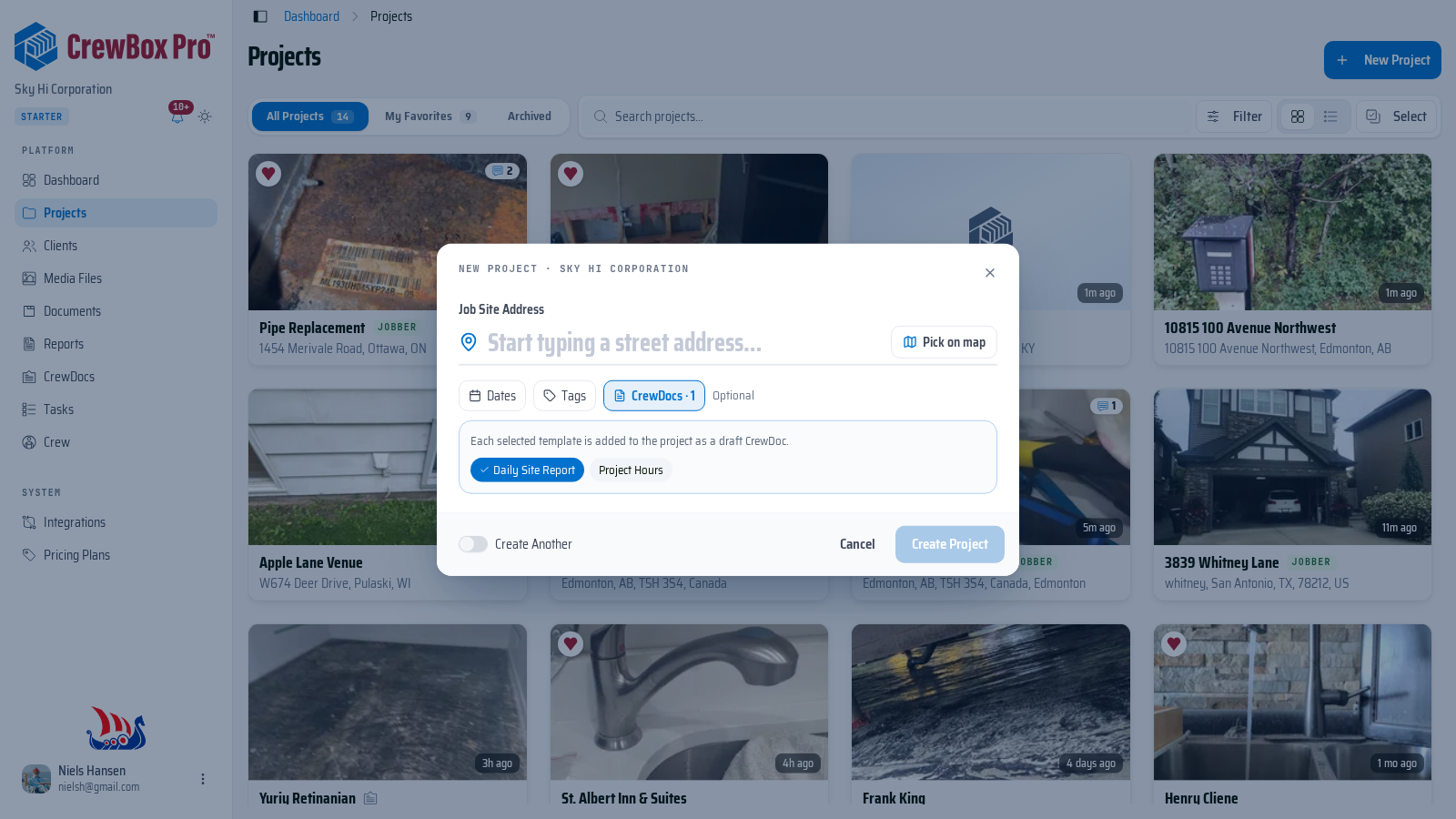Follow the Dashboard breadcrumb link
1456x819 pixels.
coord(311,16)
